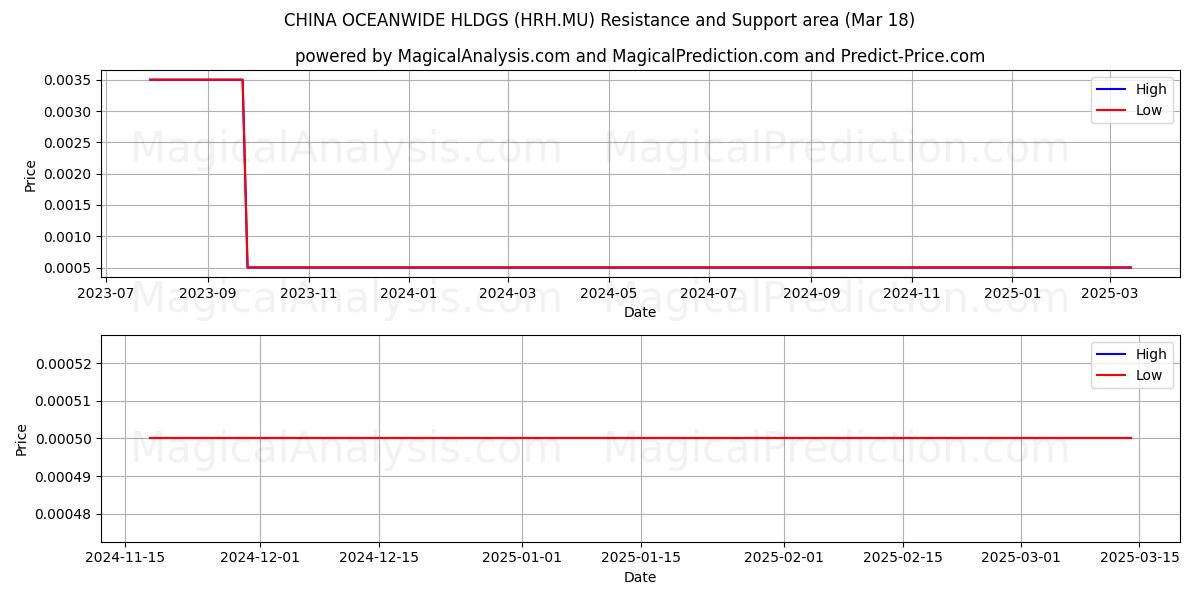Click the 'Price' axis label of upper chart
The height and width of the screenshot is (600, 1200).
[31, 176]
